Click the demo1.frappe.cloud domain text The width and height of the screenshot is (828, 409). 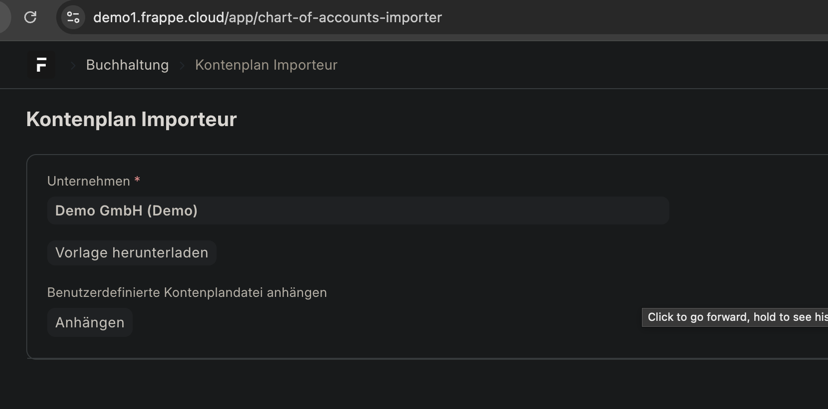tap(158, 17)
